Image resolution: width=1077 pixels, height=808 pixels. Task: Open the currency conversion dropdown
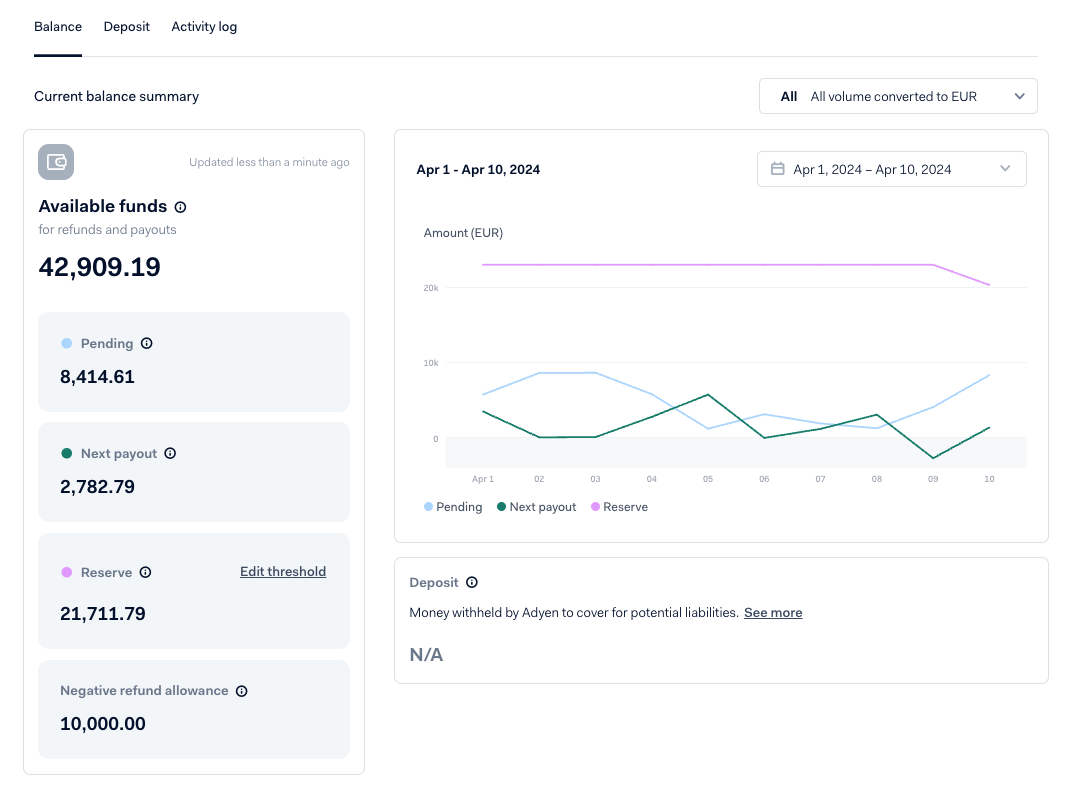[897, 97]
